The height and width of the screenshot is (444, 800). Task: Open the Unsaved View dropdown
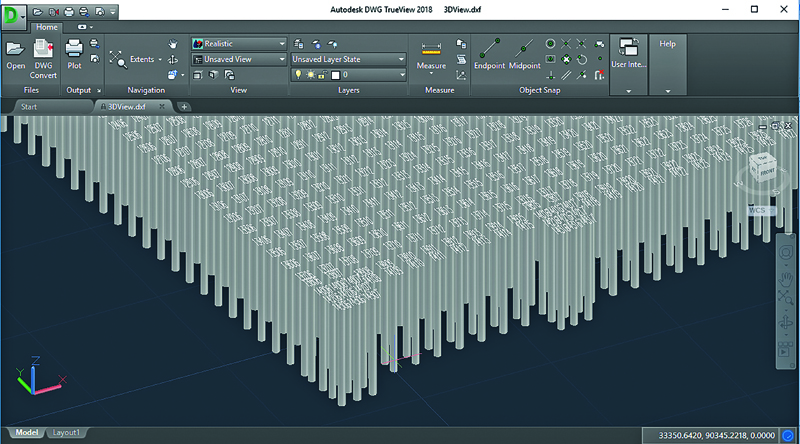283,60
